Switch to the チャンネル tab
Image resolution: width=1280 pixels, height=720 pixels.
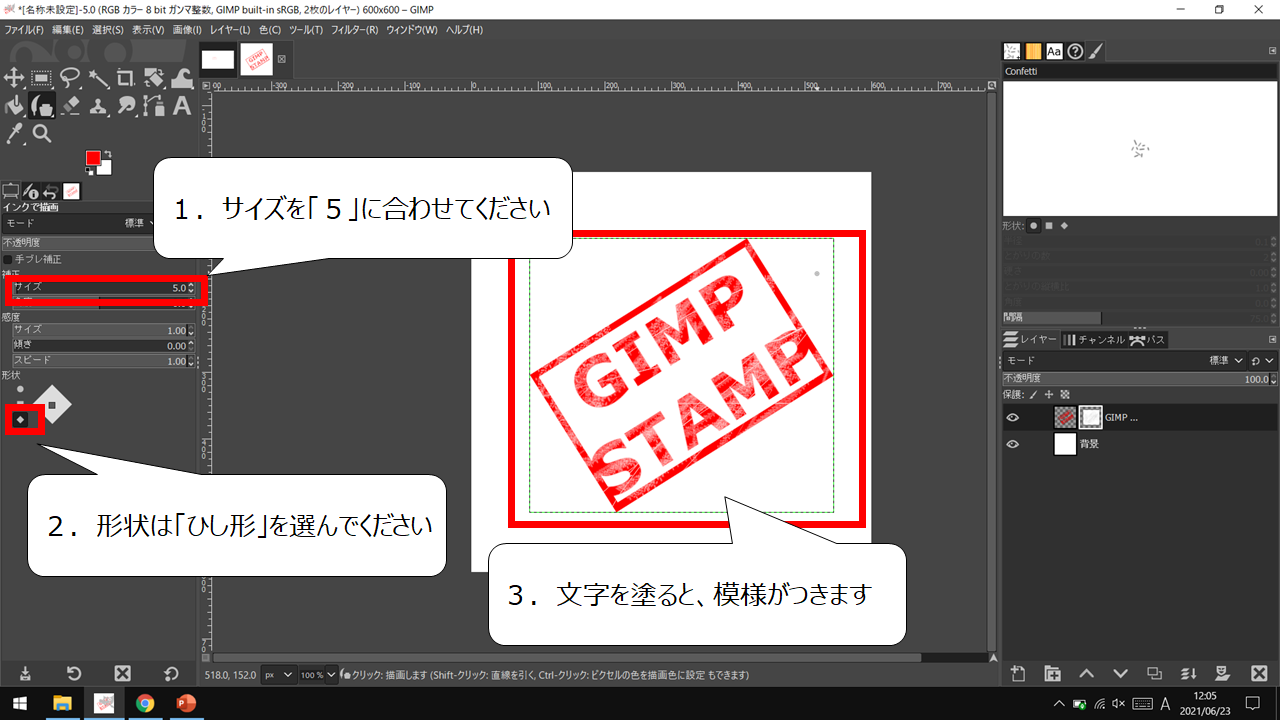pos(1093,340)
